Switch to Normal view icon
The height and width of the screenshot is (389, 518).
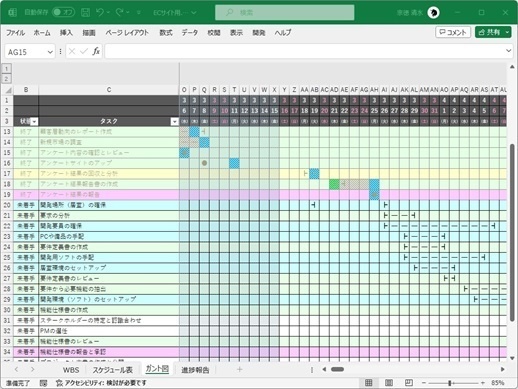point(368,383)
